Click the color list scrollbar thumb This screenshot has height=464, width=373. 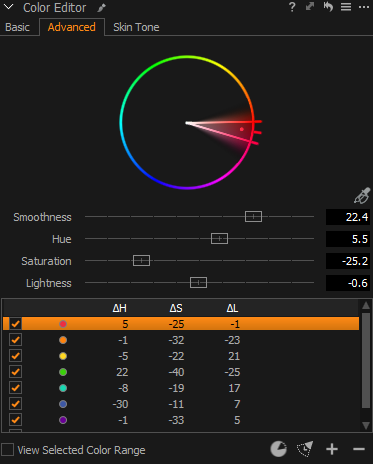coord(366,360)
